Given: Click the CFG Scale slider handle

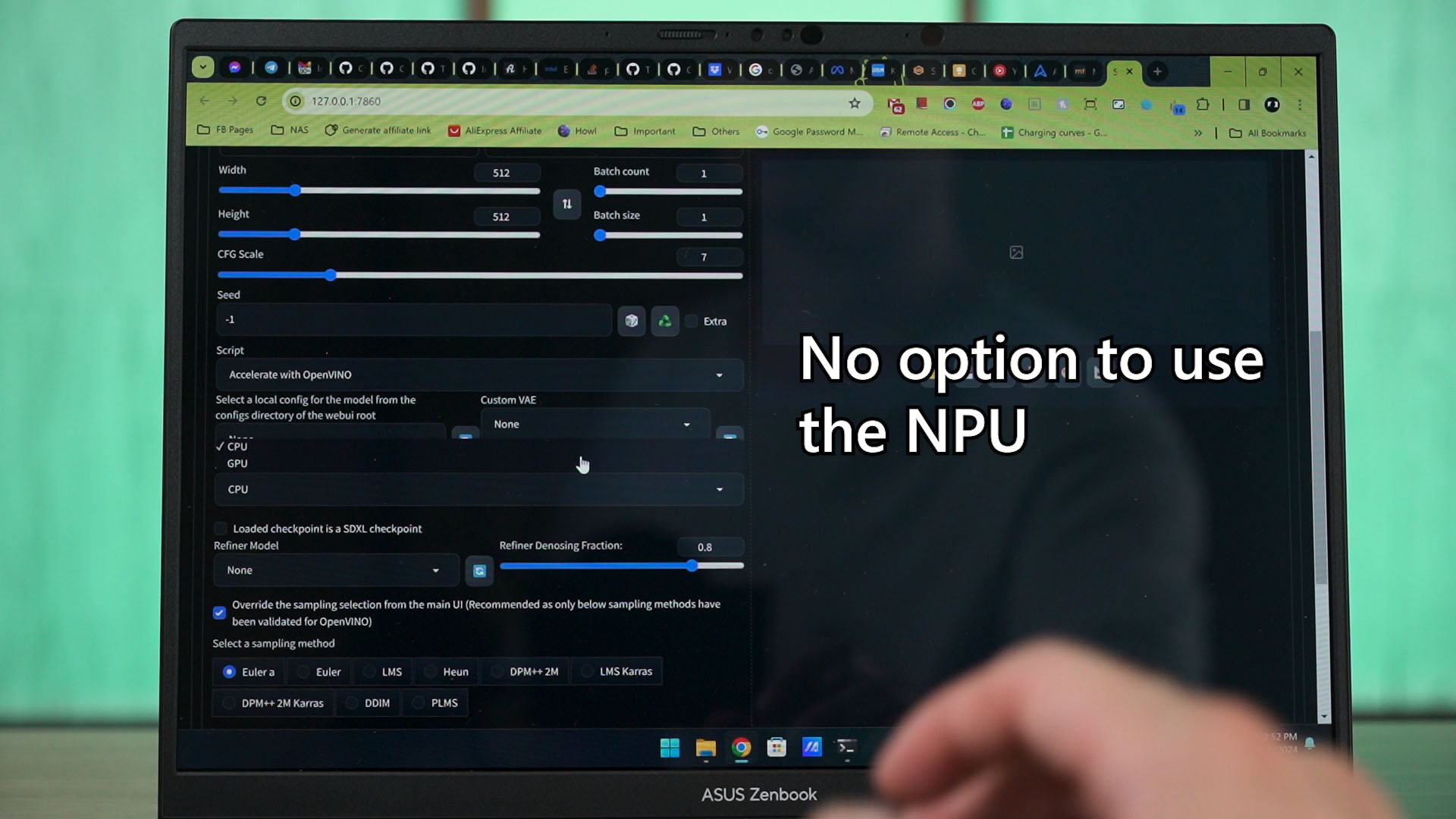Looking at the screenshot, I should [x=330, y=275].
